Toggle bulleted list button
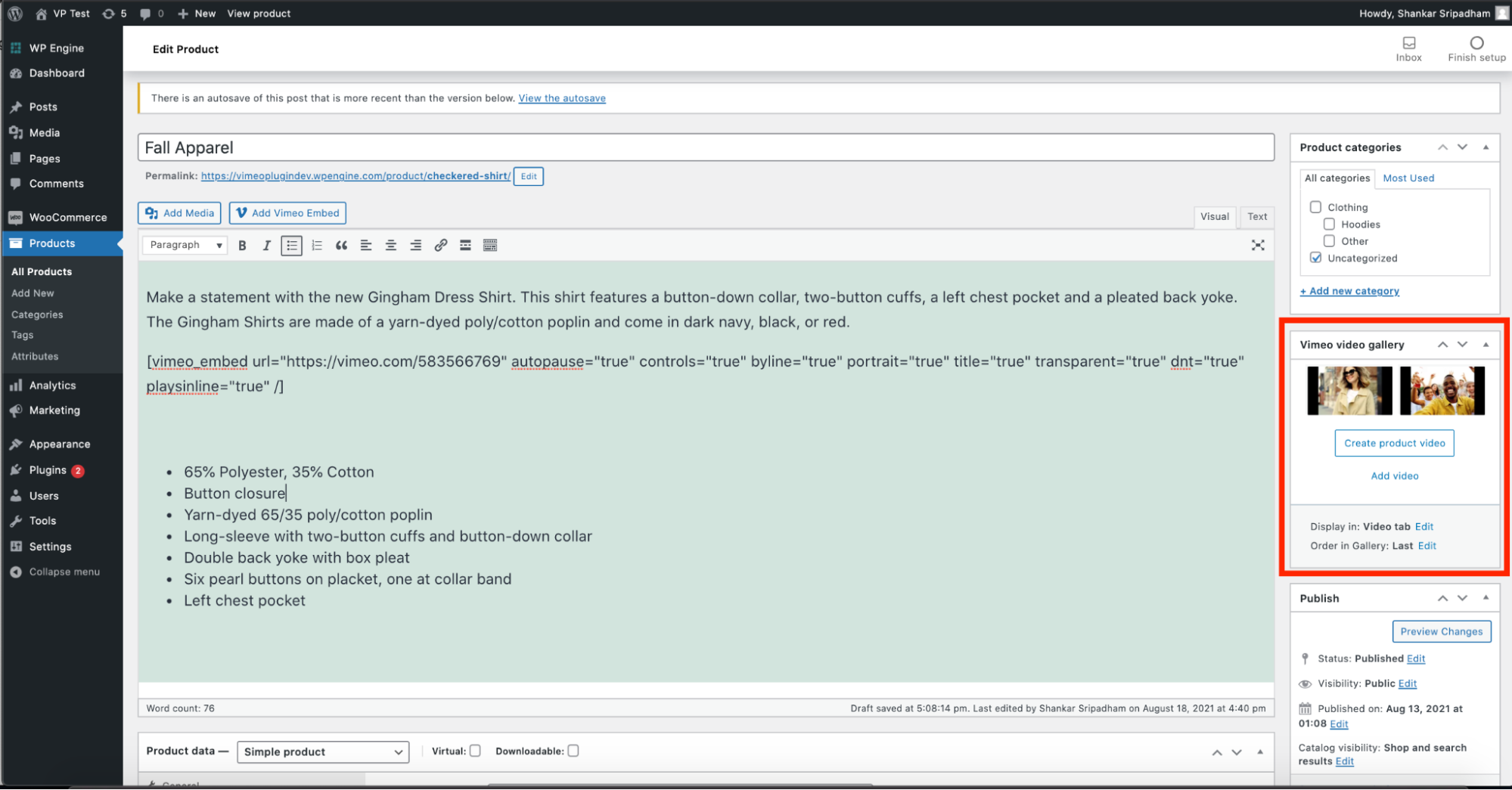The image size is (1512, 790). (x=291, y=246)
